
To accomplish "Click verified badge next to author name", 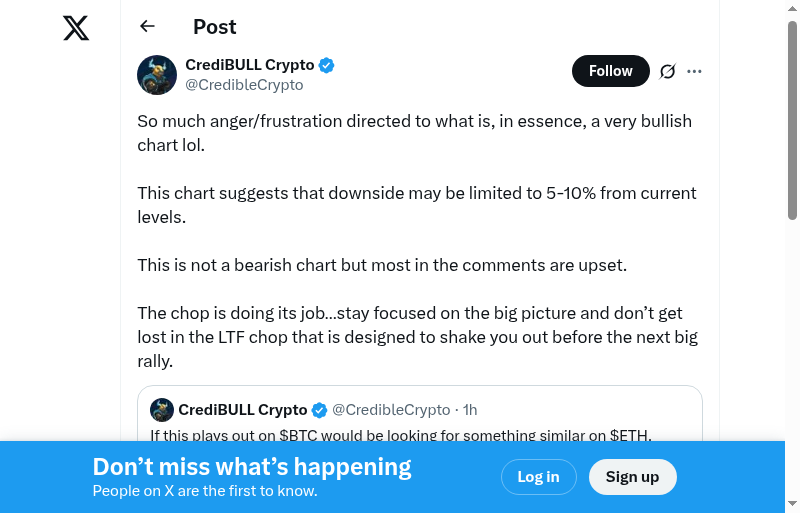I will (327, 66).
